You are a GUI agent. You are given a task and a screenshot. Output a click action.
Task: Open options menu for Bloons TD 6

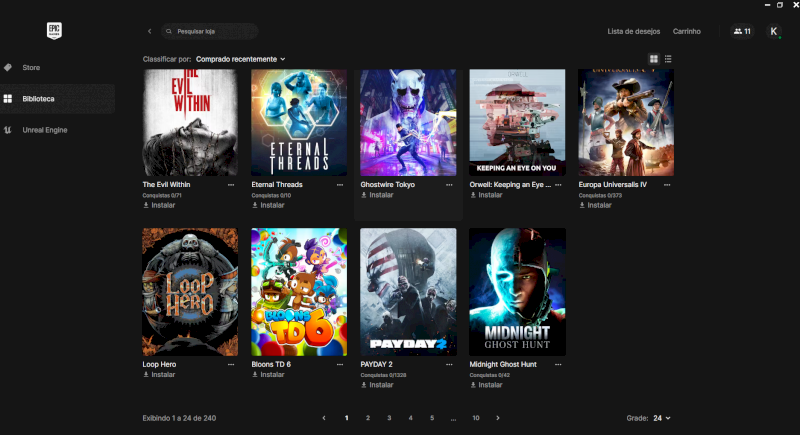pos(340,364)
